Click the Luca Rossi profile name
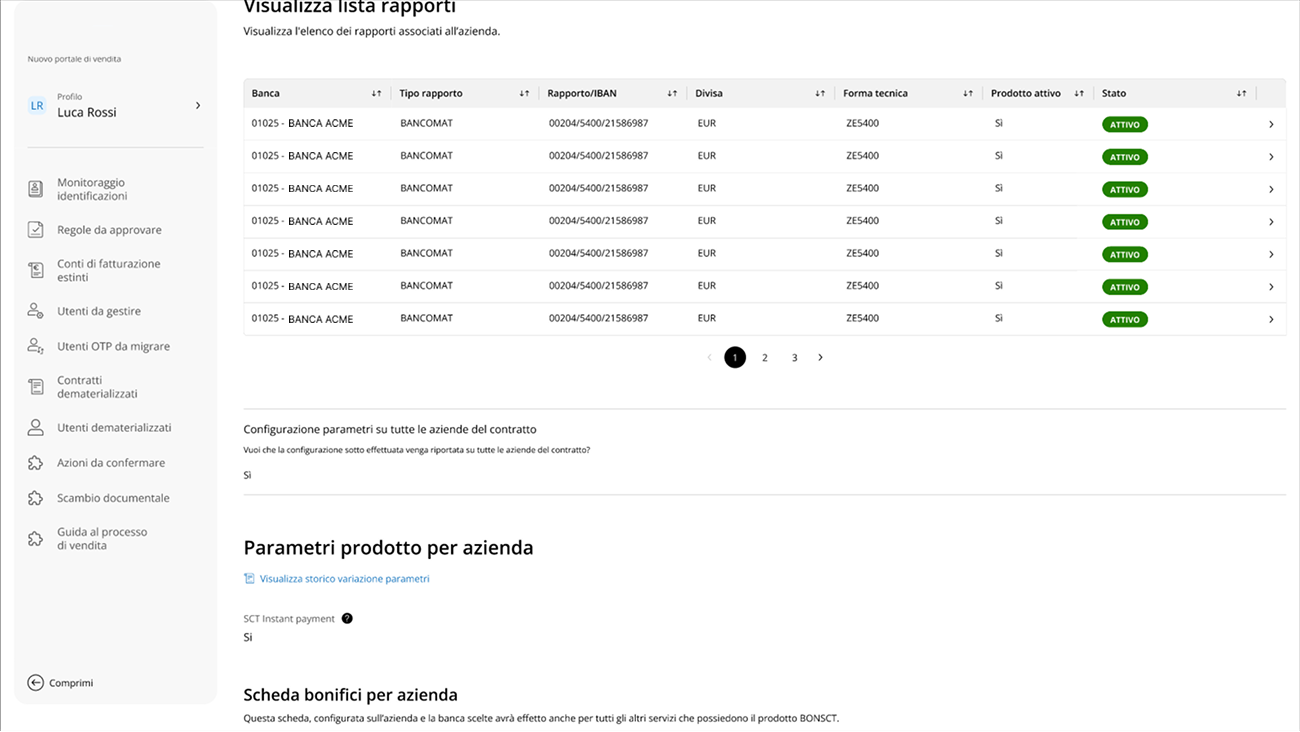The image size is (1300, 732). click(87, 112)
